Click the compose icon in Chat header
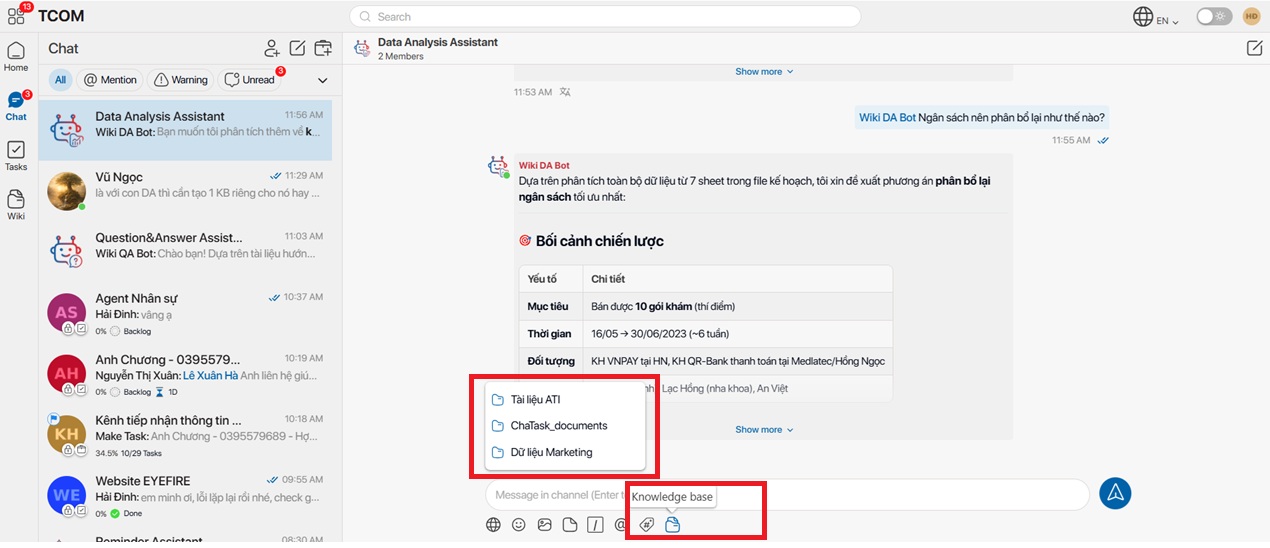Viewport: 1270px width, 548px height. (x=297, y=48)
